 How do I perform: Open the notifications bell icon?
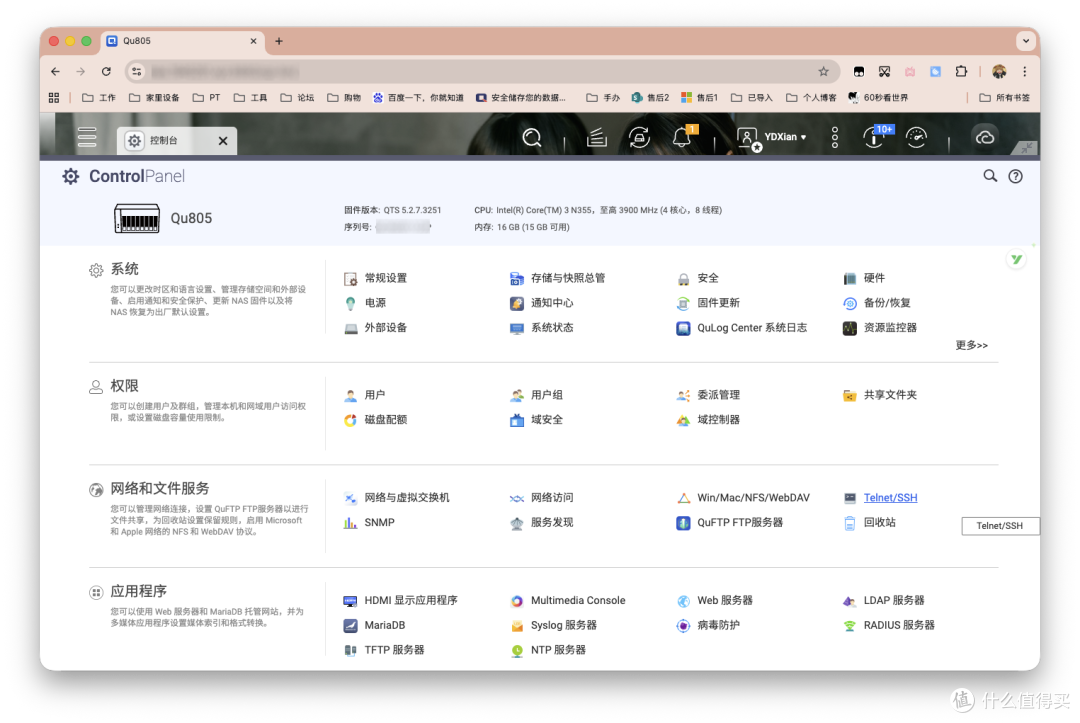683,137
